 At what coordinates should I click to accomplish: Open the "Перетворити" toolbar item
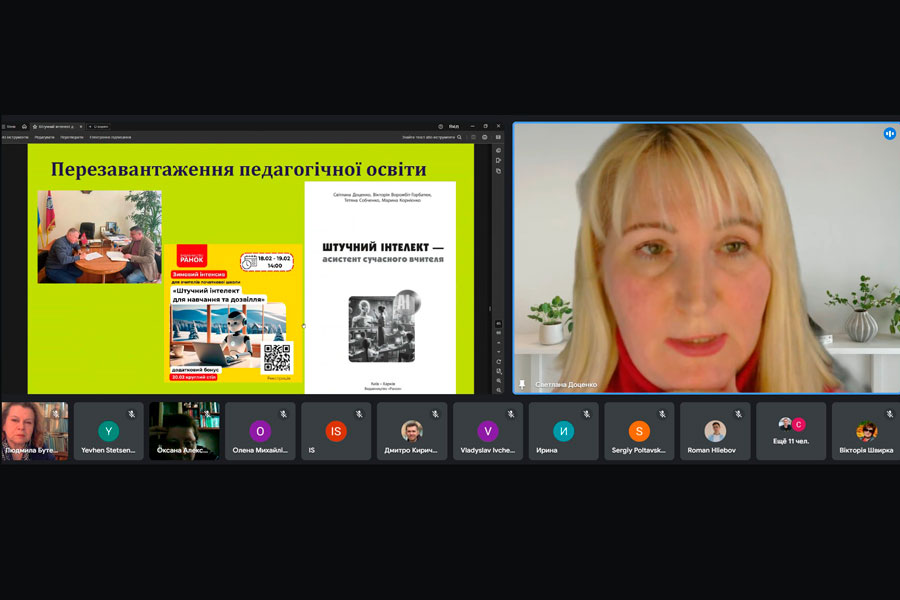coord(72,137)
